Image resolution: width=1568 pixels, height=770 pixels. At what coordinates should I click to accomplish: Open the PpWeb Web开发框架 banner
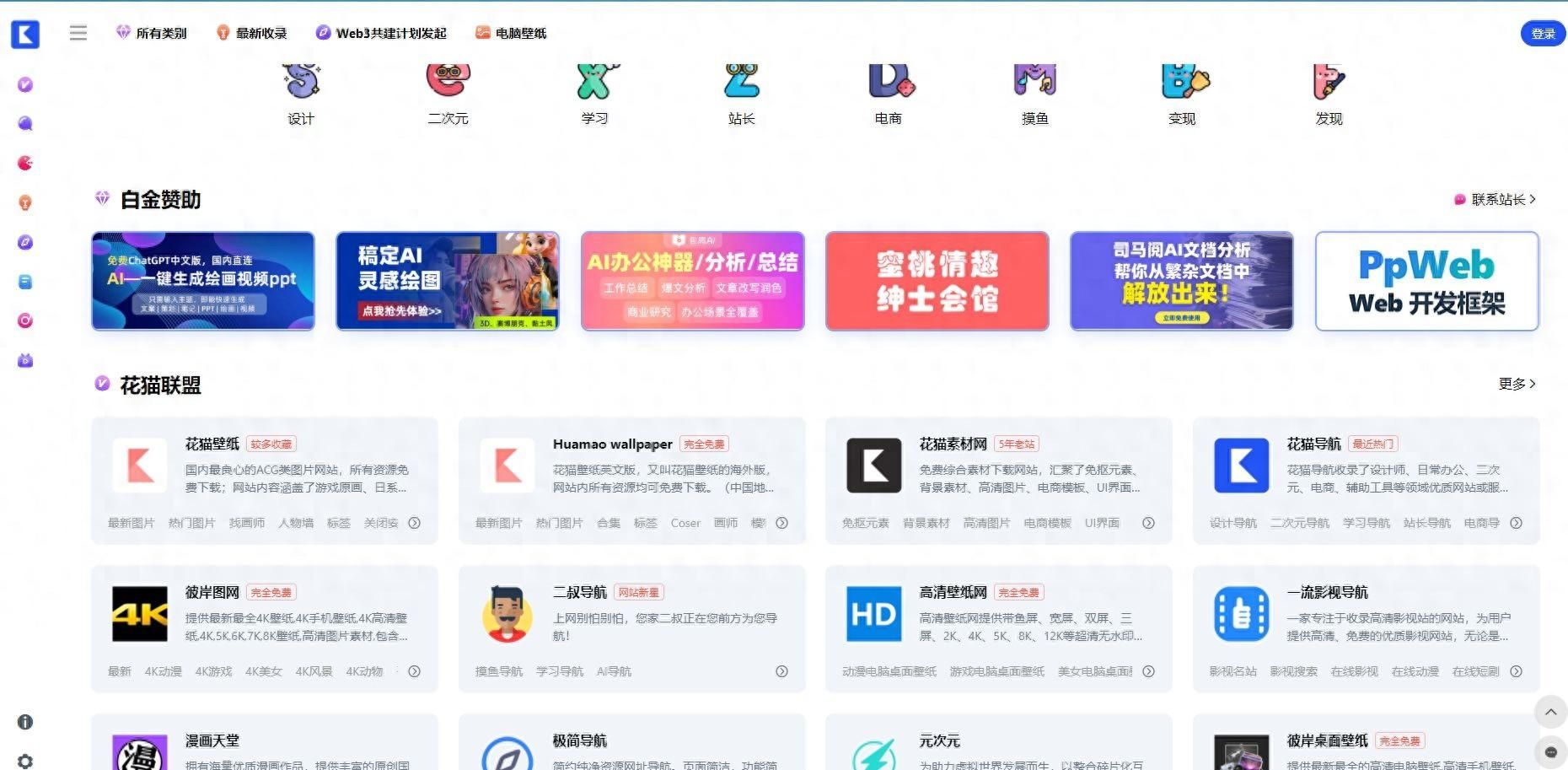click(1427, 281)
